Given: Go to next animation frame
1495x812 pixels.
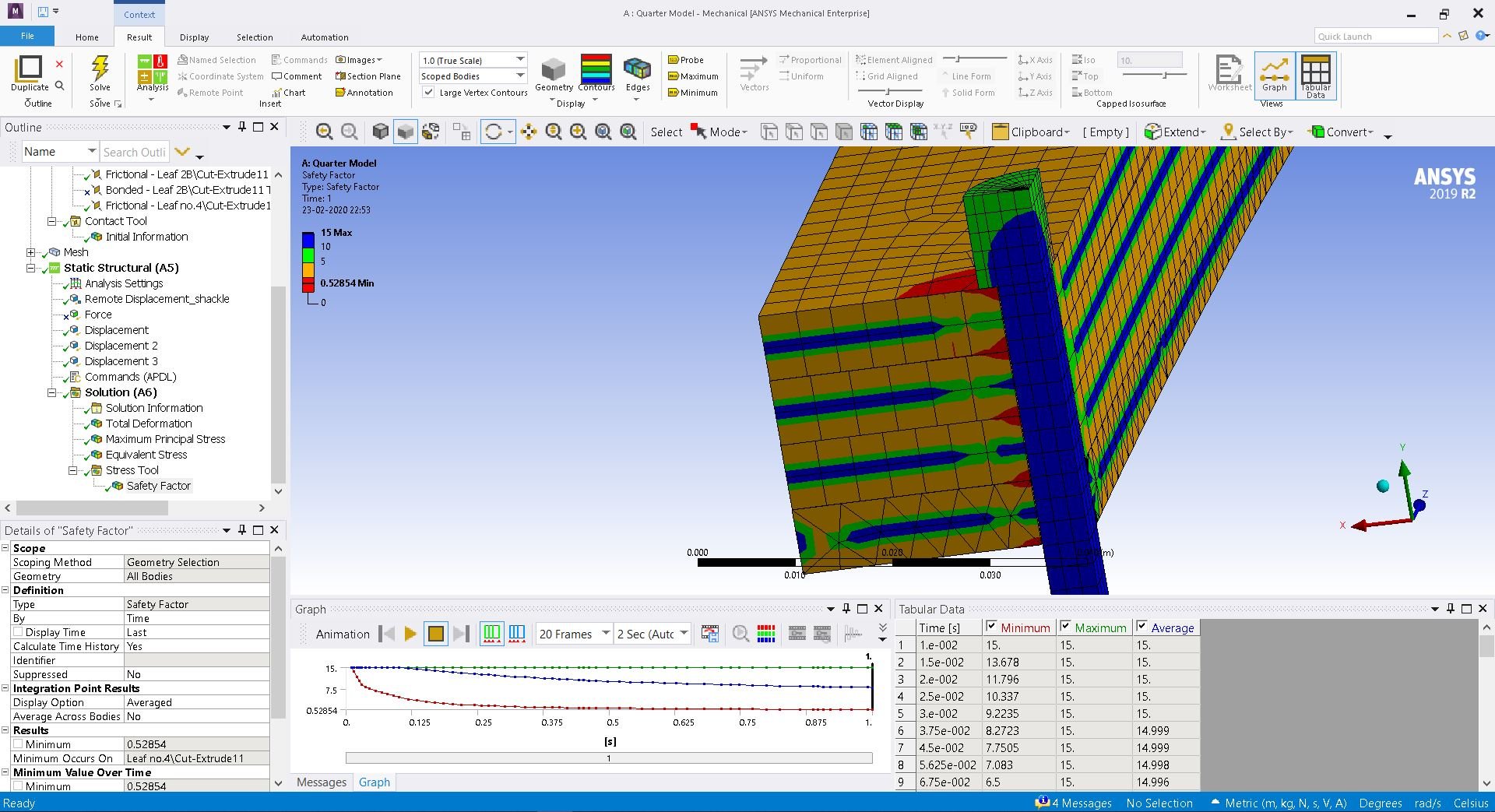Looking at the screenshot, I should pyautogui.click(x=461, y=634).
